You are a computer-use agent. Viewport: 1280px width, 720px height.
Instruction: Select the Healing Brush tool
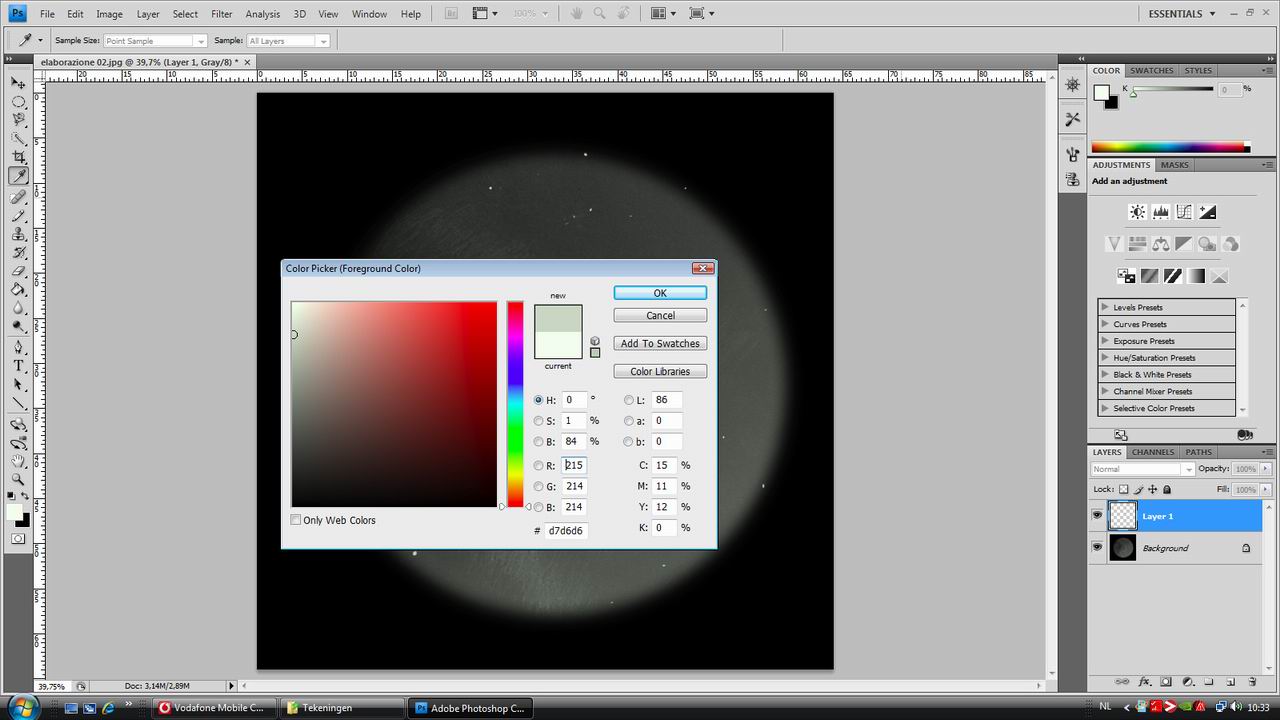pyautogui.click(x=18, y=197)
